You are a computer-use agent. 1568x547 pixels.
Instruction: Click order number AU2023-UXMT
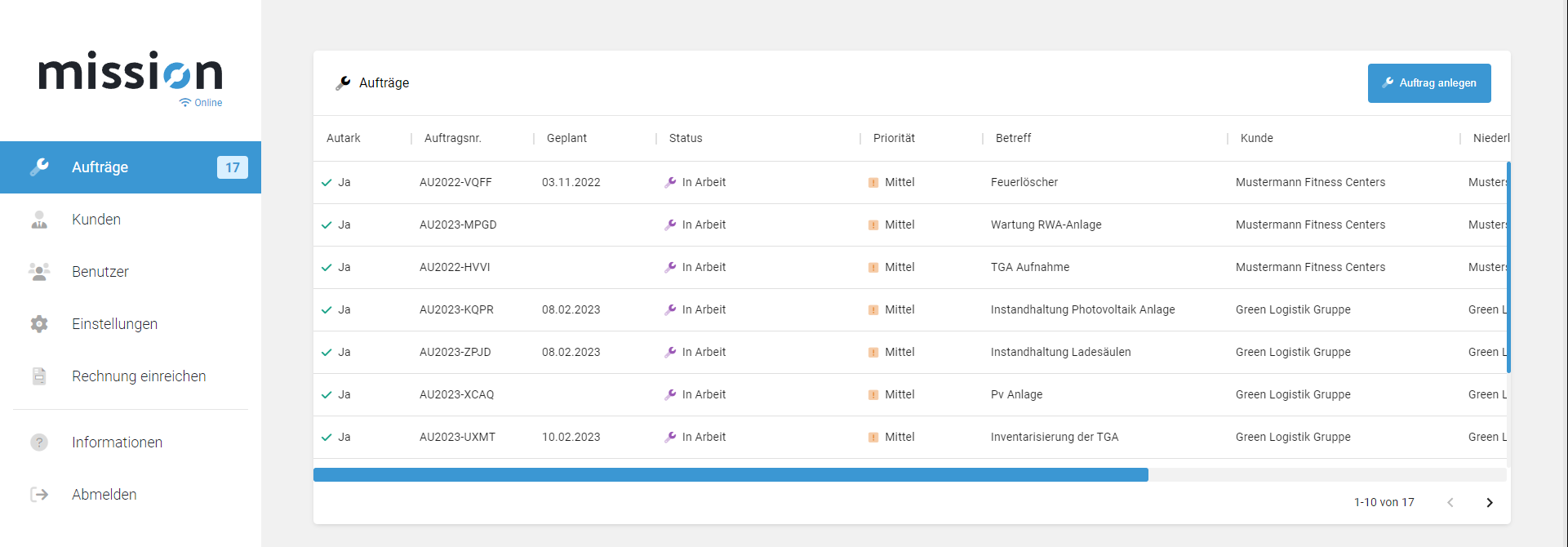click(x=457, y=438)
